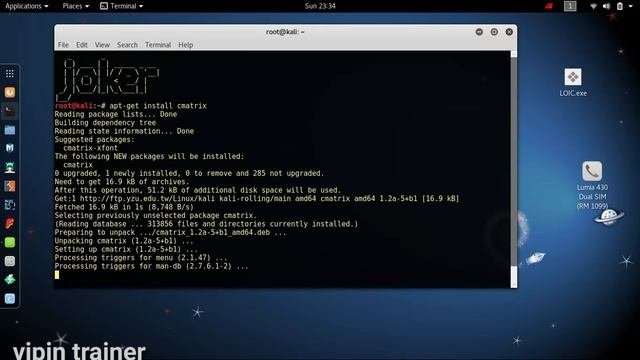The width and height of the screenshot is (640, 360).
Task: Open the Applications menu in top bar
Action: click(x=27, y=6)
